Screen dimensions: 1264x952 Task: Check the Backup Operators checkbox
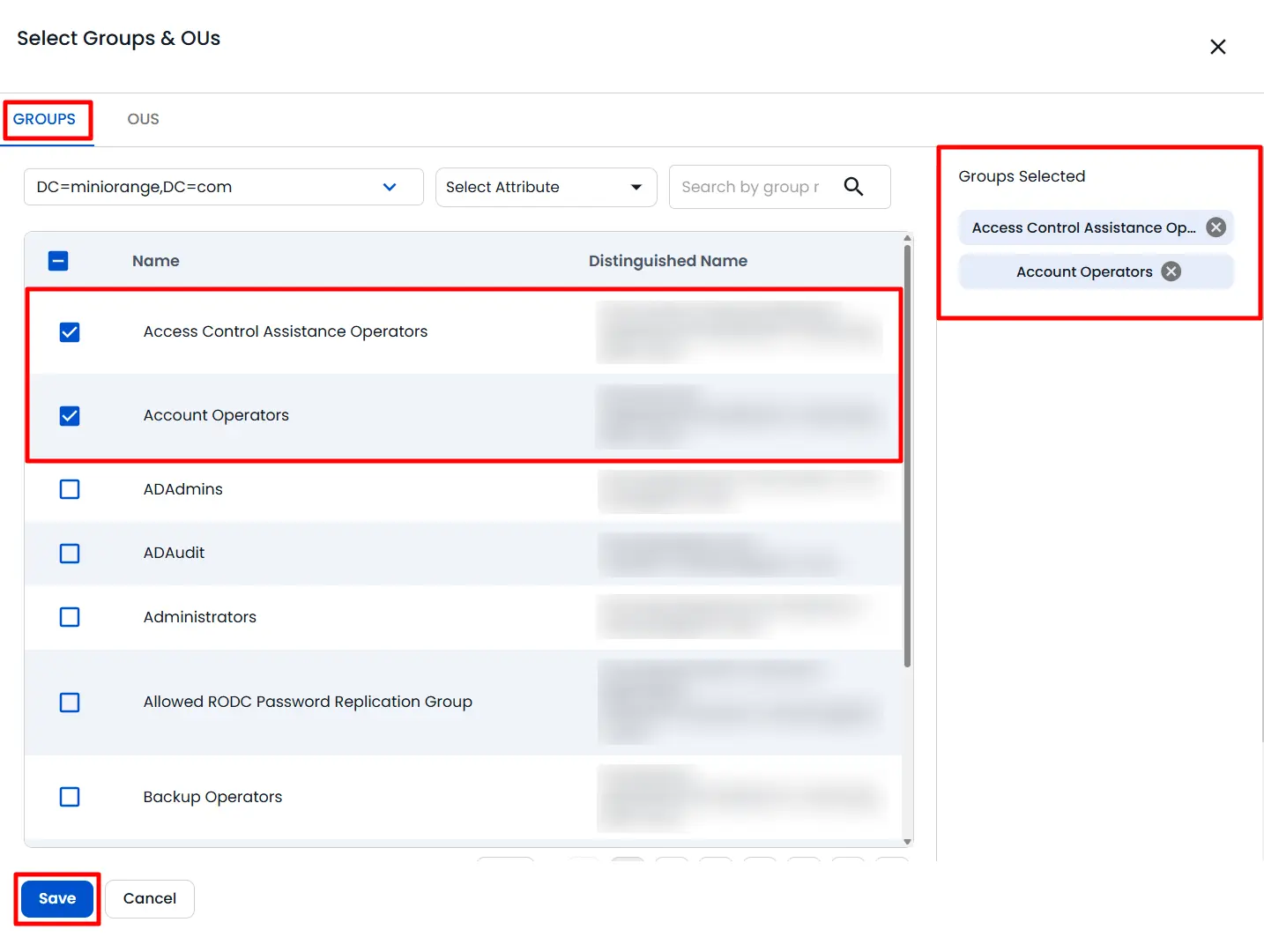(x=70, y=797)
